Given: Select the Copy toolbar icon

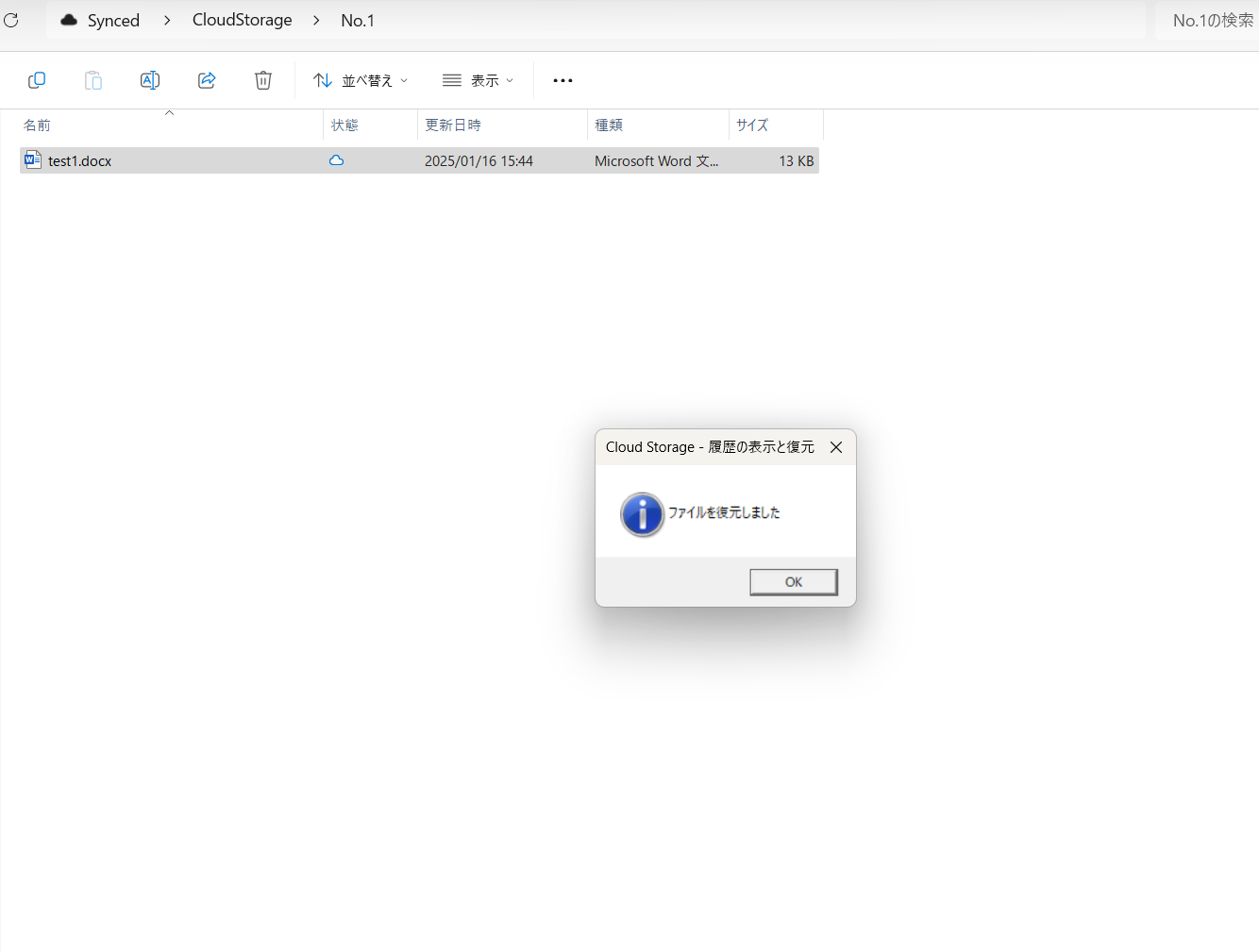Looking at the screenshot, I should point(37,80).
